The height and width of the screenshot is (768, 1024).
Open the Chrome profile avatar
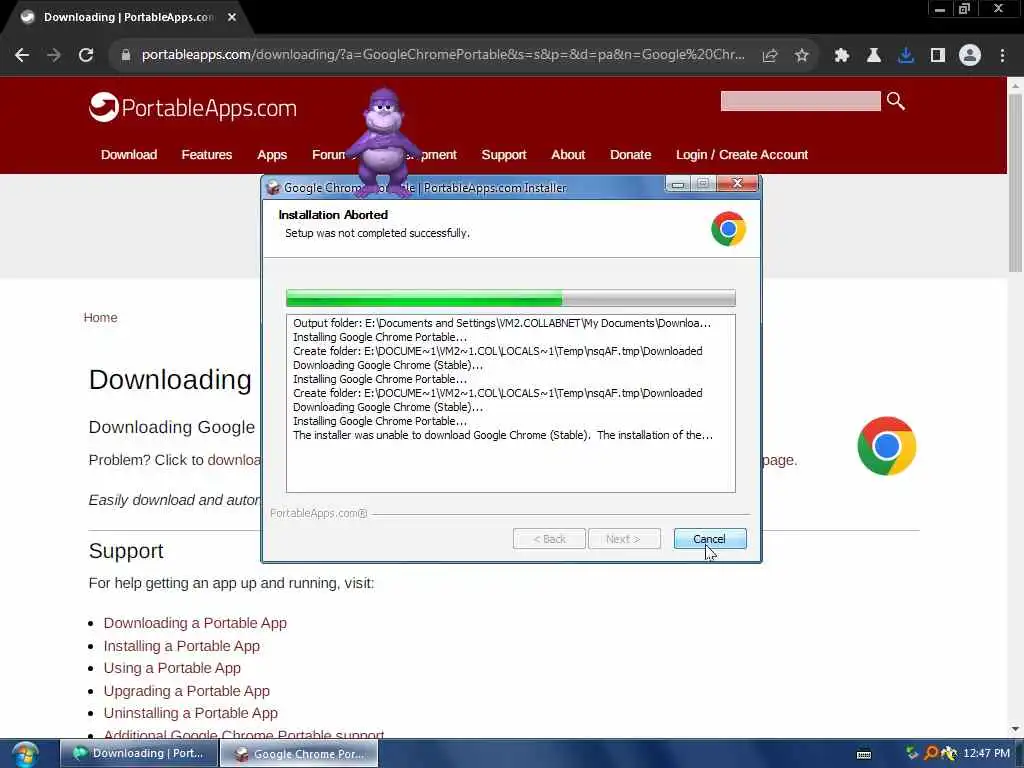coord(970,56)
